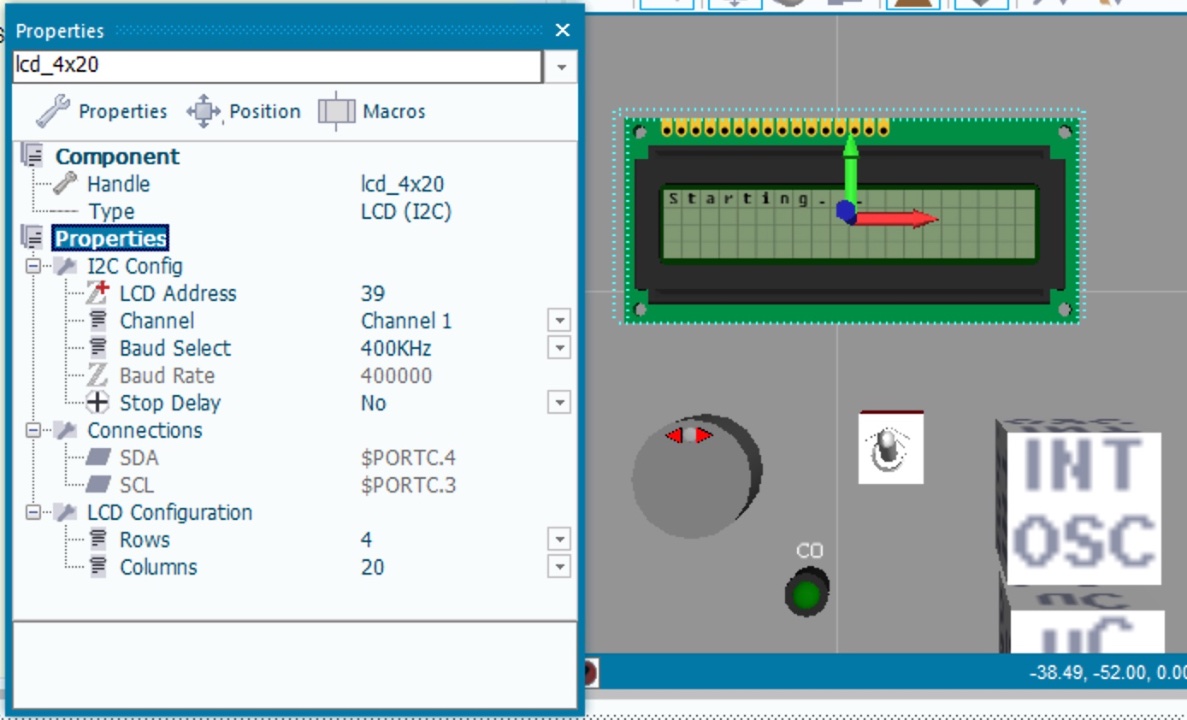This screenshot has width=1187, height=720.
Task: Collapse the LCD Configuration tree group
Action: [x=33, y=513]
